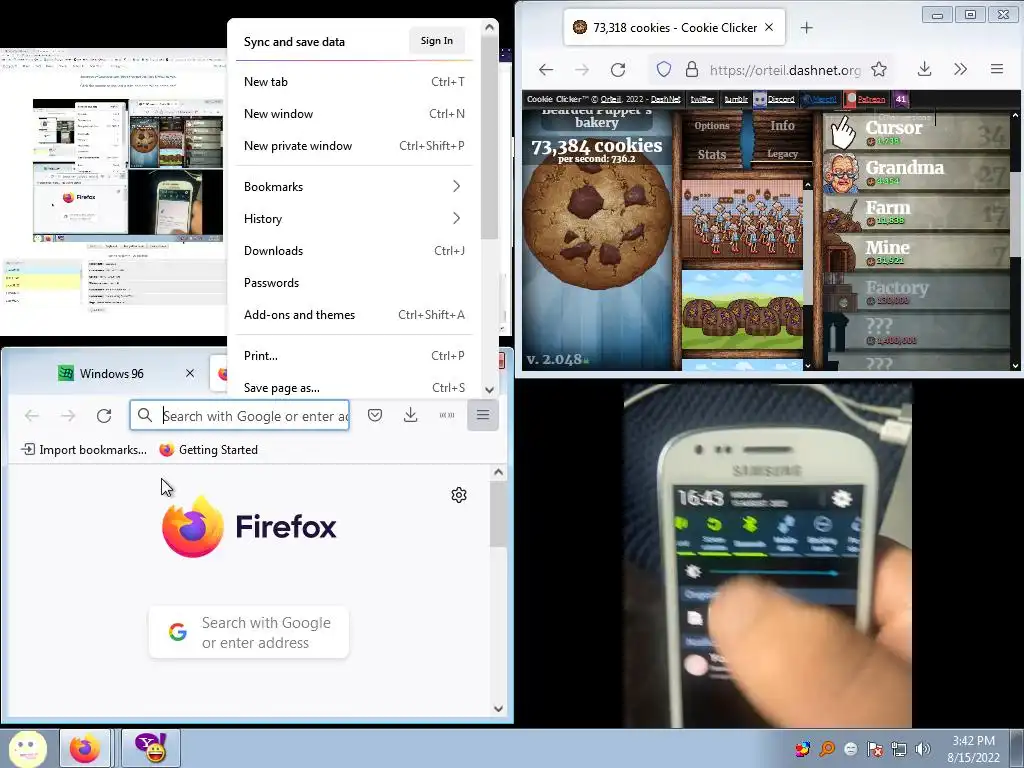
Task: Choose Print... in the Firefox menu
Action: click(x=354, y=356)
